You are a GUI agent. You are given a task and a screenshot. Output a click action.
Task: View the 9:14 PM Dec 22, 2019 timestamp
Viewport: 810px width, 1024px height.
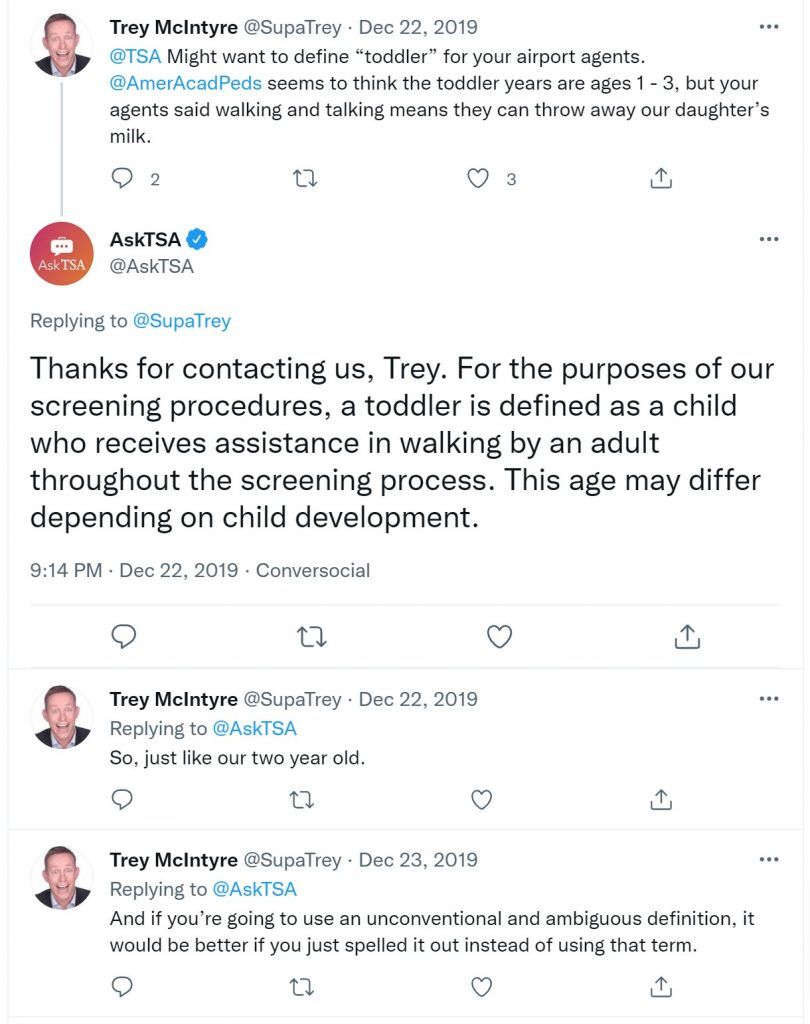coord(134,570)
